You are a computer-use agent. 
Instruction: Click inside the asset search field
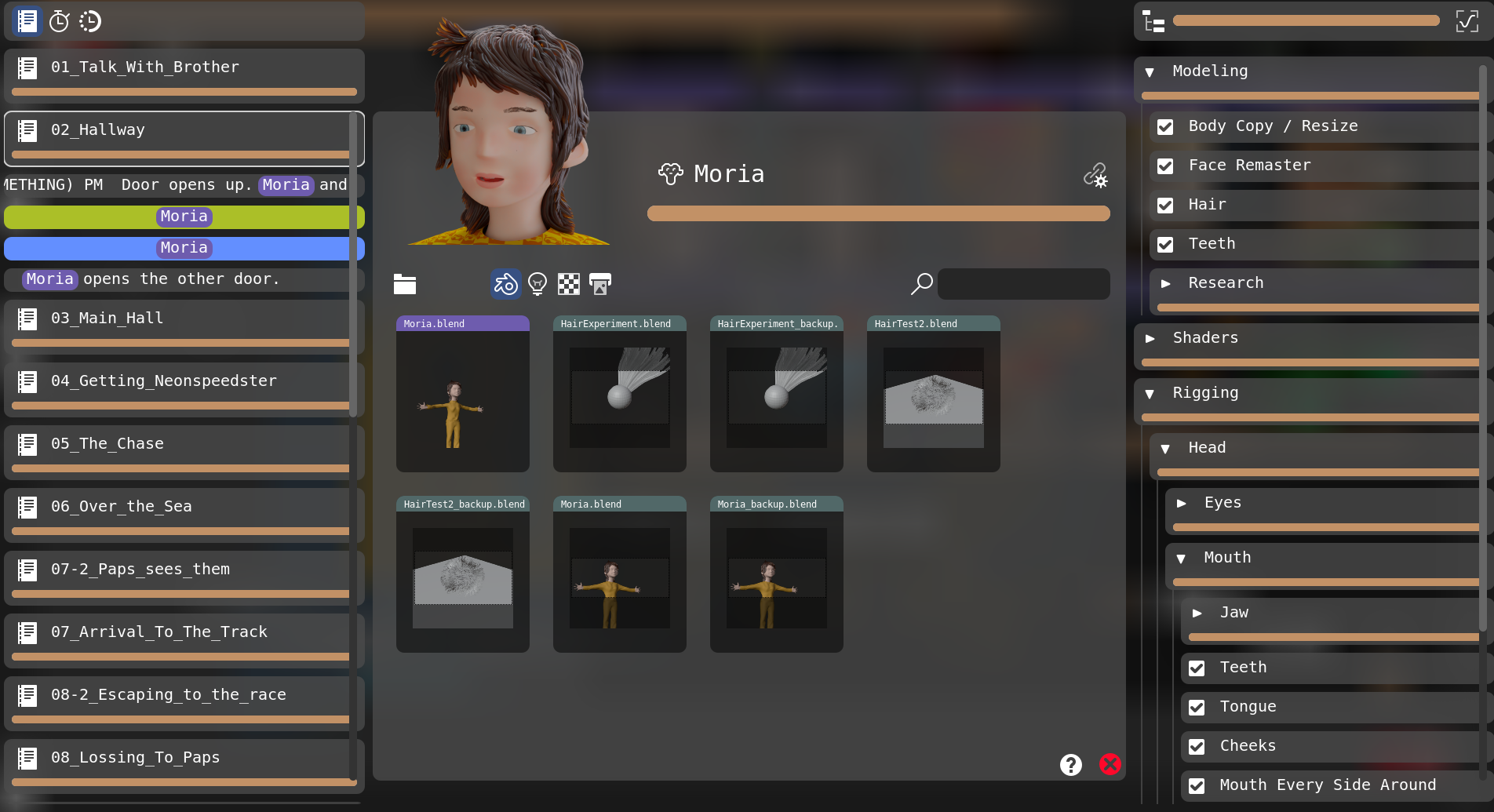pos(1024,284)
